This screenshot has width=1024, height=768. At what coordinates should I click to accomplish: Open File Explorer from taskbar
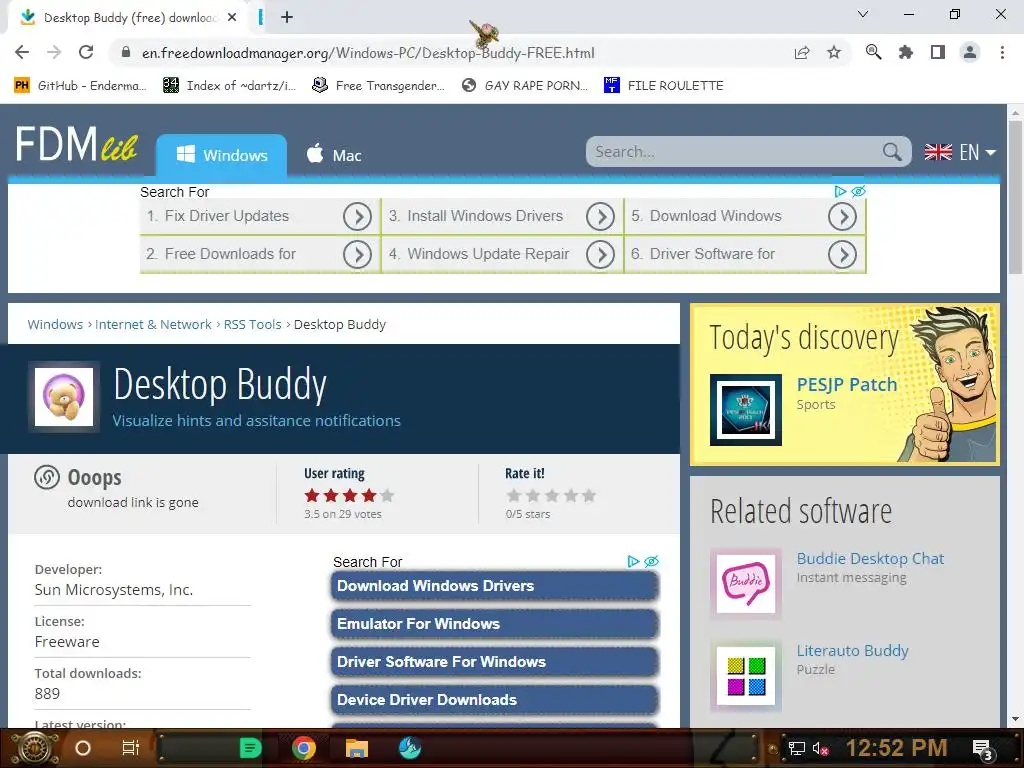coord(357,748)
